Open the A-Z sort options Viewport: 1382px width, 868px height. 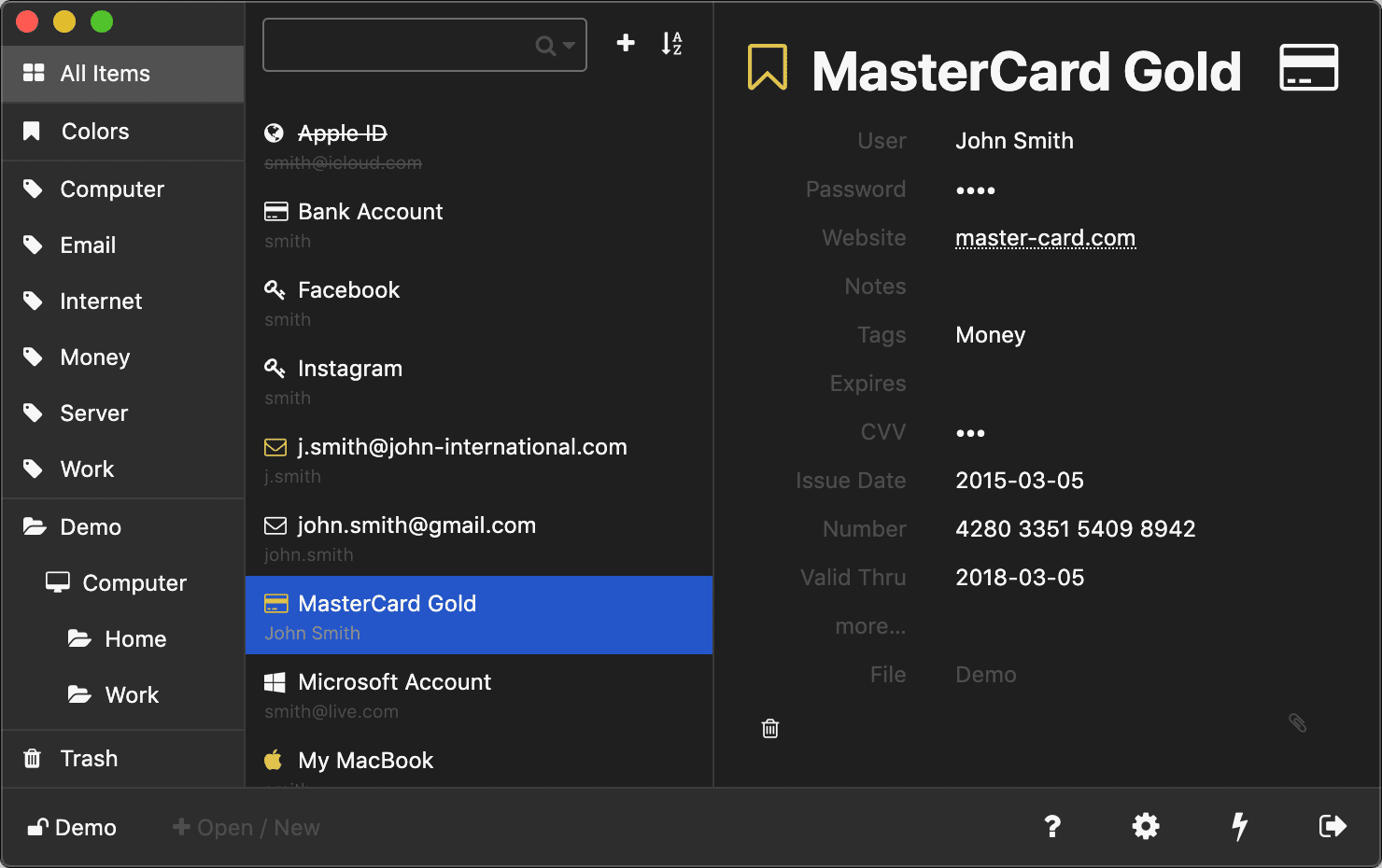point(671,43)
